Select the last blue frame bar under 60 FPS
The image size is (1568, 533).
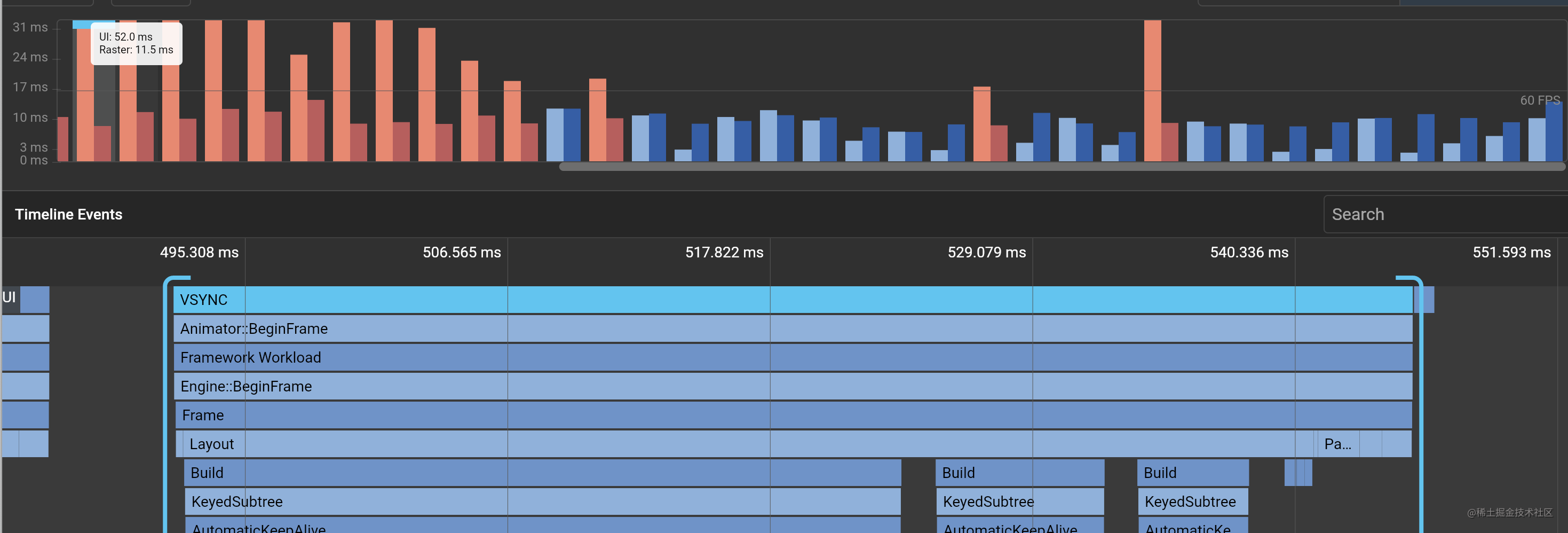point(1554,131)
